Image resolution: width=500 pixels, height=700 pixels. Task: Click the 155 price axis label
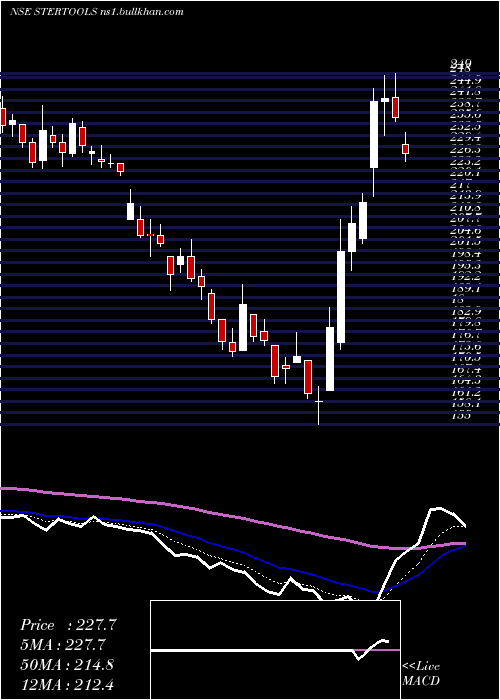pos(460,416)
